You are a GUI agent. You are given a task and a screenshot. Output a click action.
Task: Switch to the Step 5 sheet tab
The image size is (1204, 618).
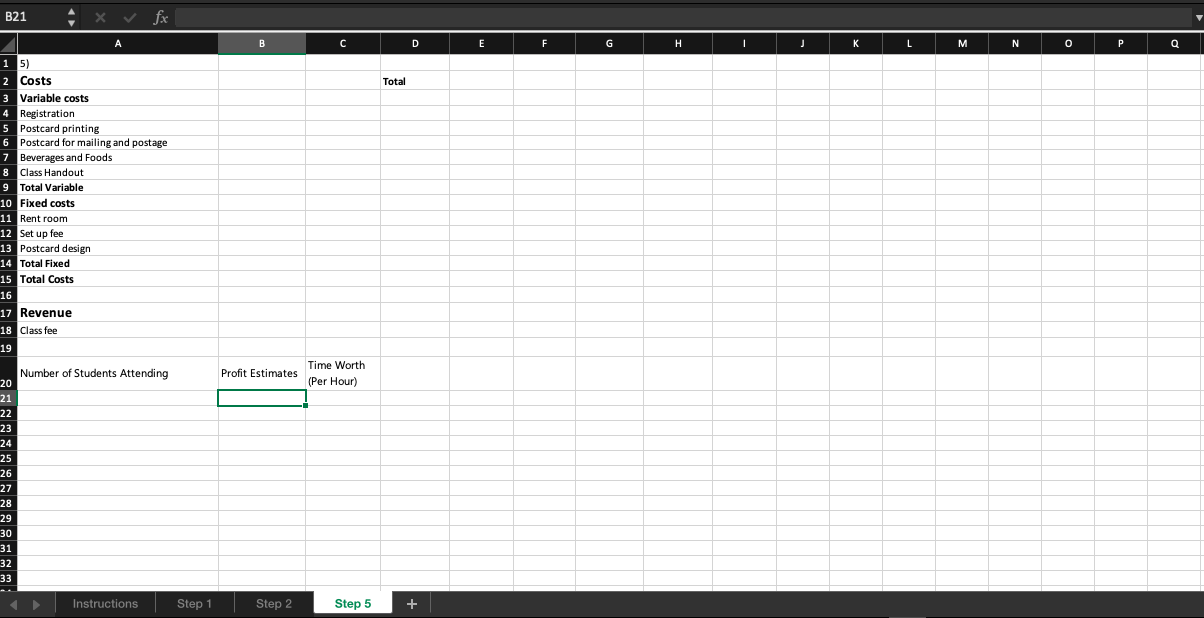[352, 603]
